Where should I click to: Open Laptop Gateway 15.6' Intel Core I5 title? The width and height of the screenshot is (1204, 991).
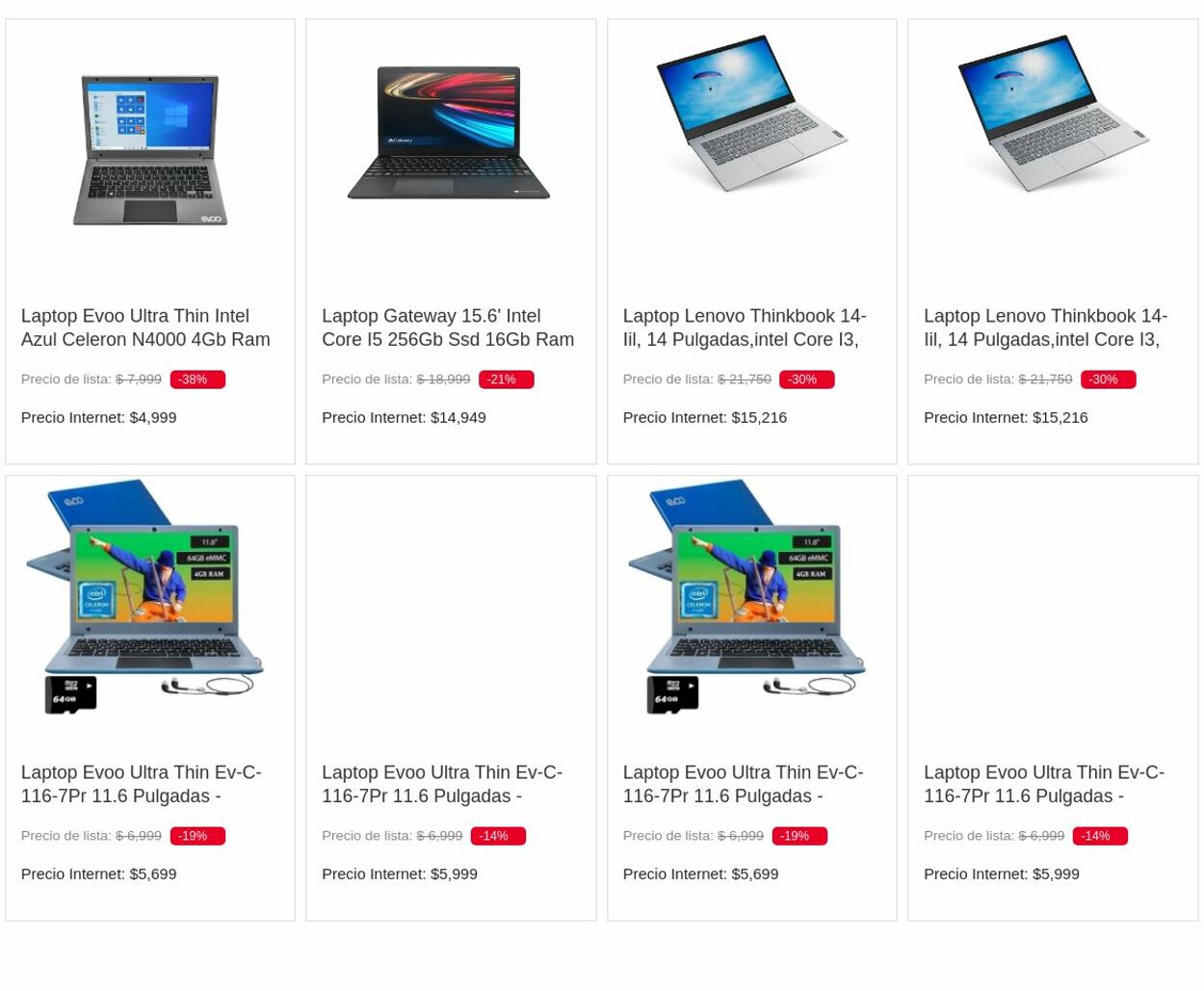448,327
